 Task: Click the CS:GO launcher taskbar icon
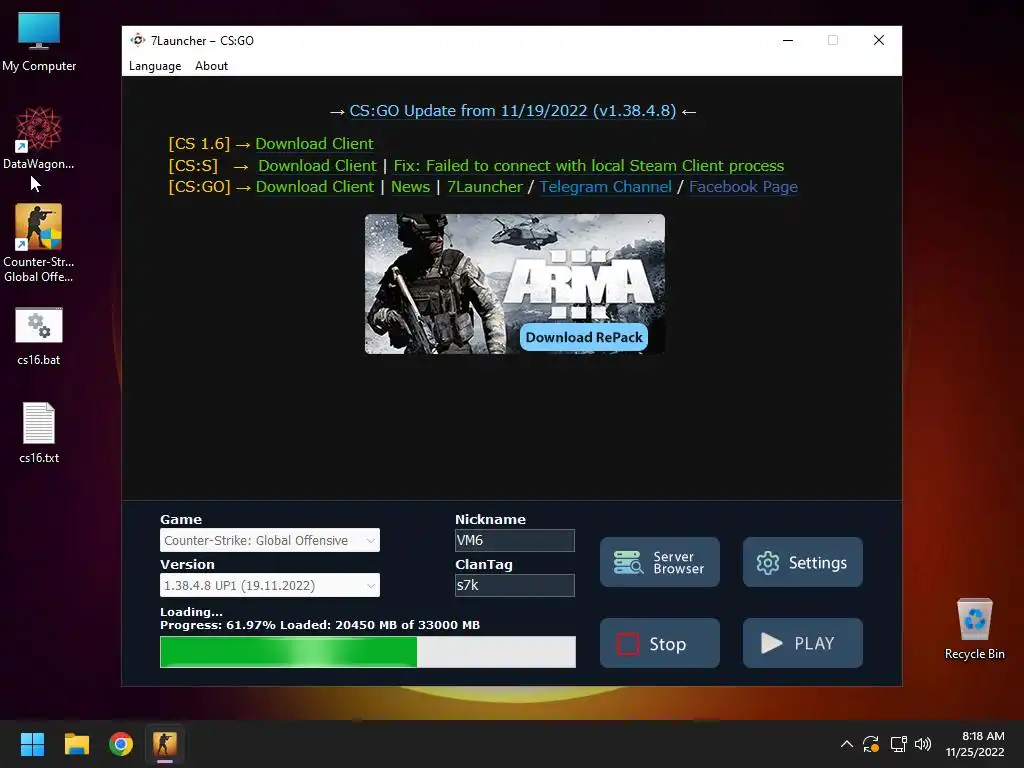click(x=165, y=744)
